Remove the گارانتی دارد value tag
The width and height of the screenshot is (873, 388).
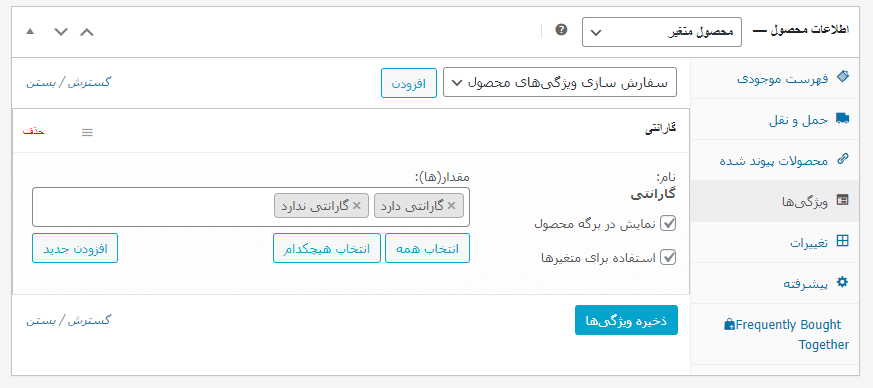click(x=451, y=205)
